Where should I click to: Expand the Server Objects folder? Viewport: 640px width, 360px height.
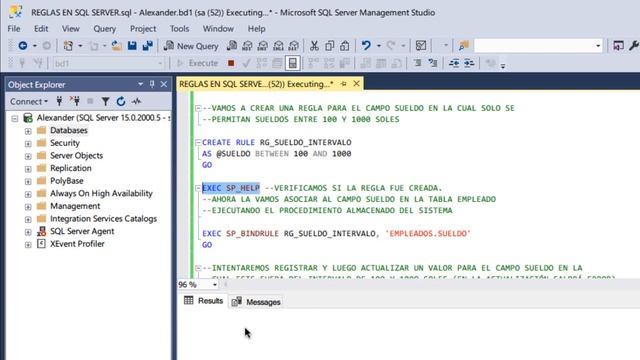coord(28,156)
